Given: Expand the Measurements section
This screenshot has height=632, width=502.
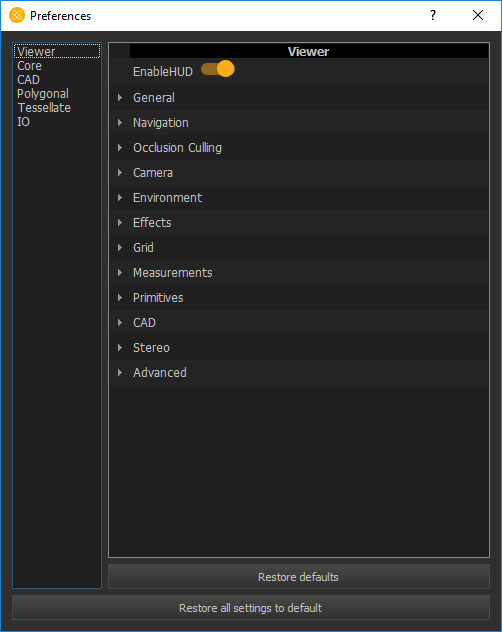Looking at the screenshot, I should (x=120, y=272).
